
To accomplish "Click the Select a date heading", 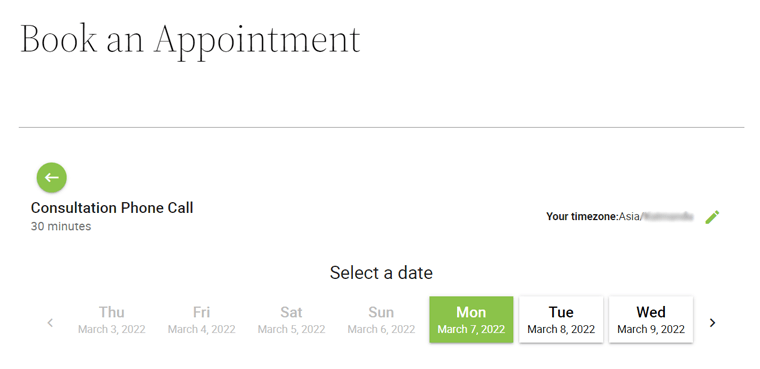I will tap(381, 273).
